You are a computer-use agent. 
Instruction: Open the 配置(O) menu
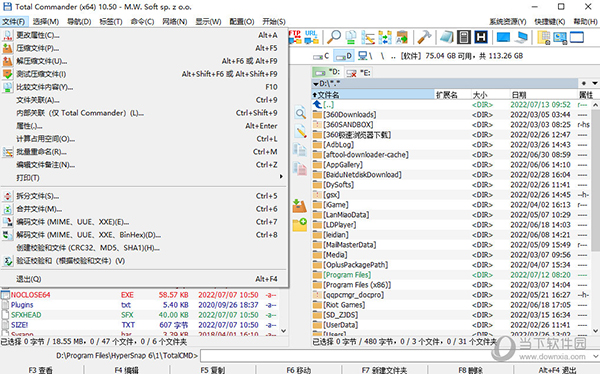(x=242, y=21)
